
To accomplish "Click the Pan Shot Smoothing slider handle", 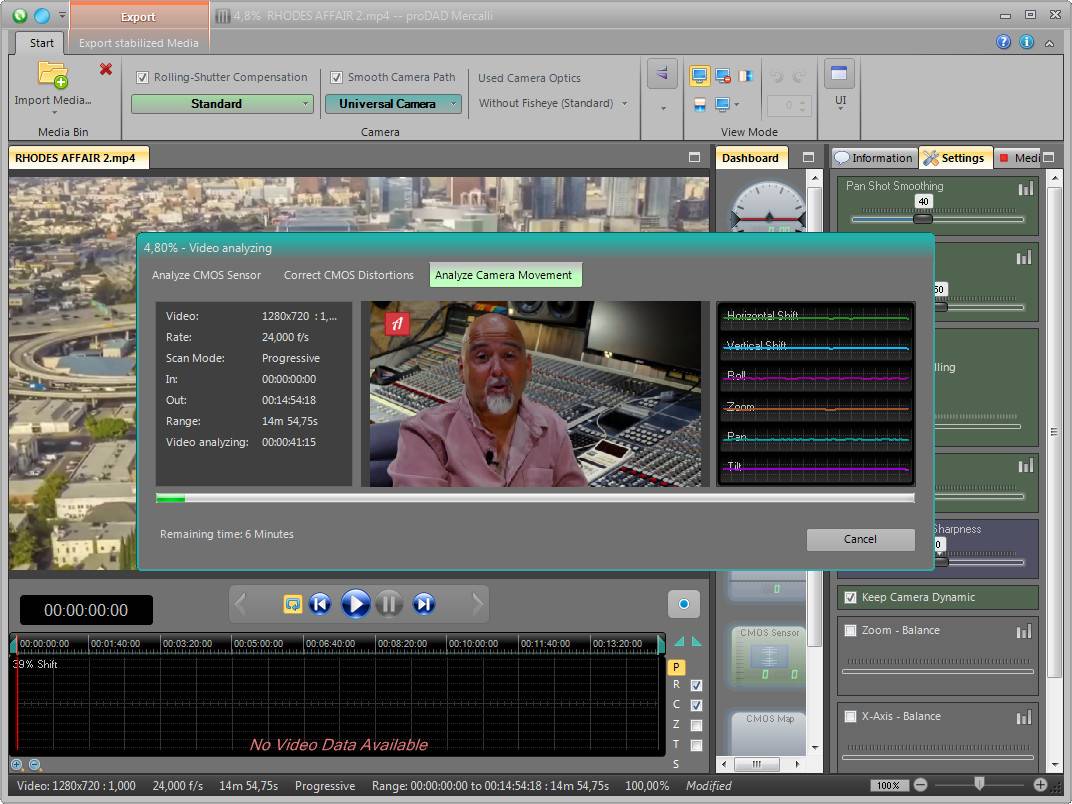I will (x=922, y=219).
